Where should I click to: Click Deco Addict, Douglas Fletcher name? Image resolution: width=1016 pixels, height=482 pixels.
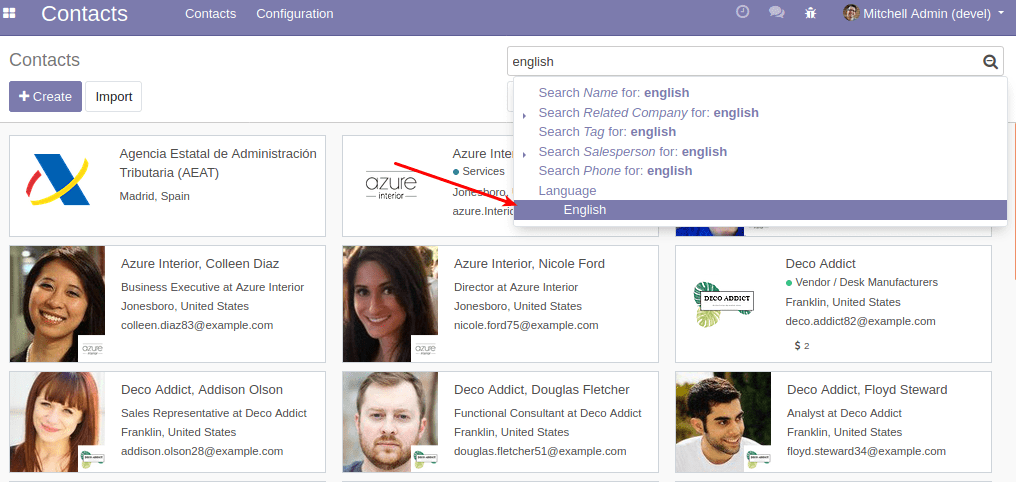[x=542, y=389]
